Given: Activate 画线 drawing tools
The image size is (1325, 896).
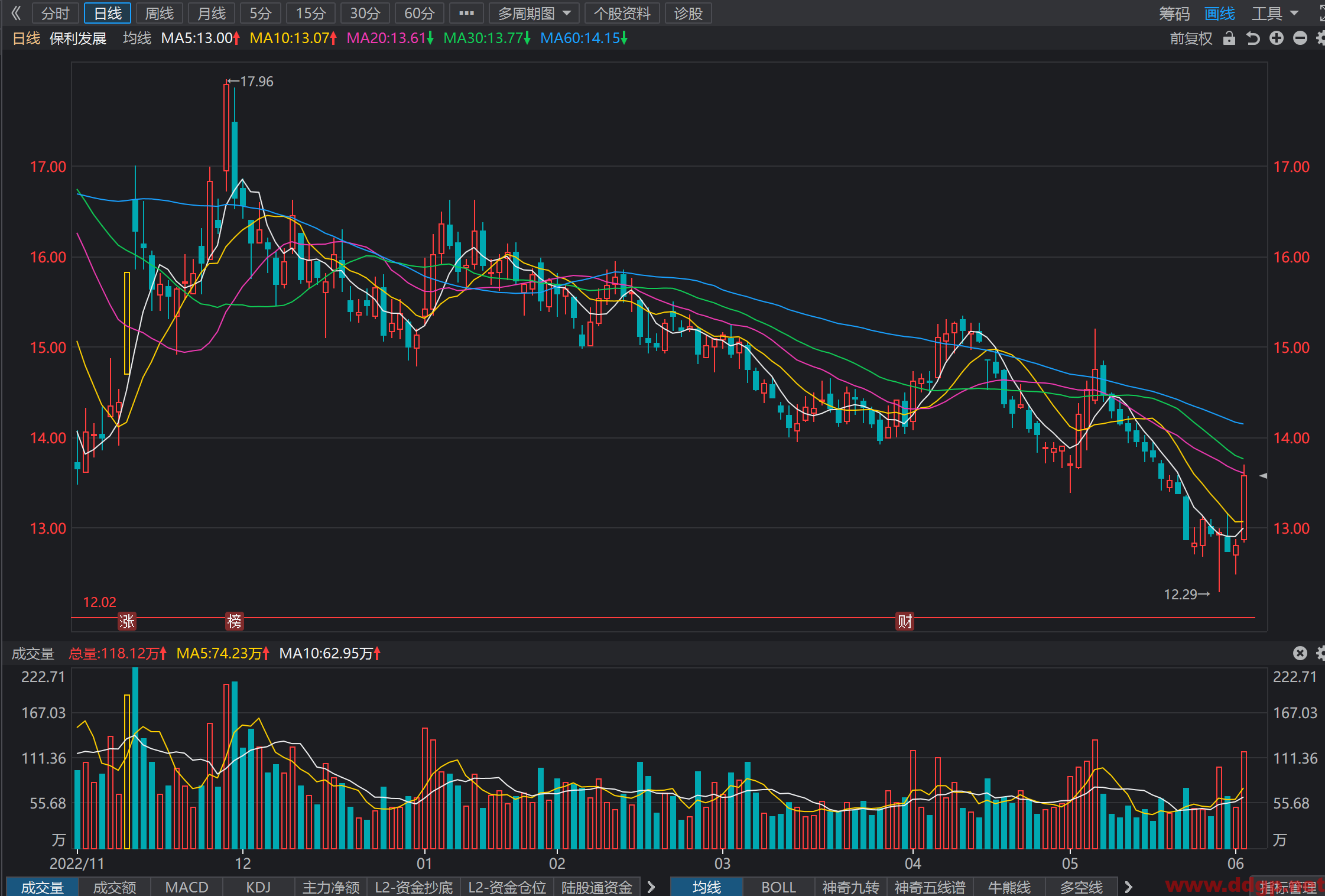Looking at the screenshot, I should point(1220,13).
